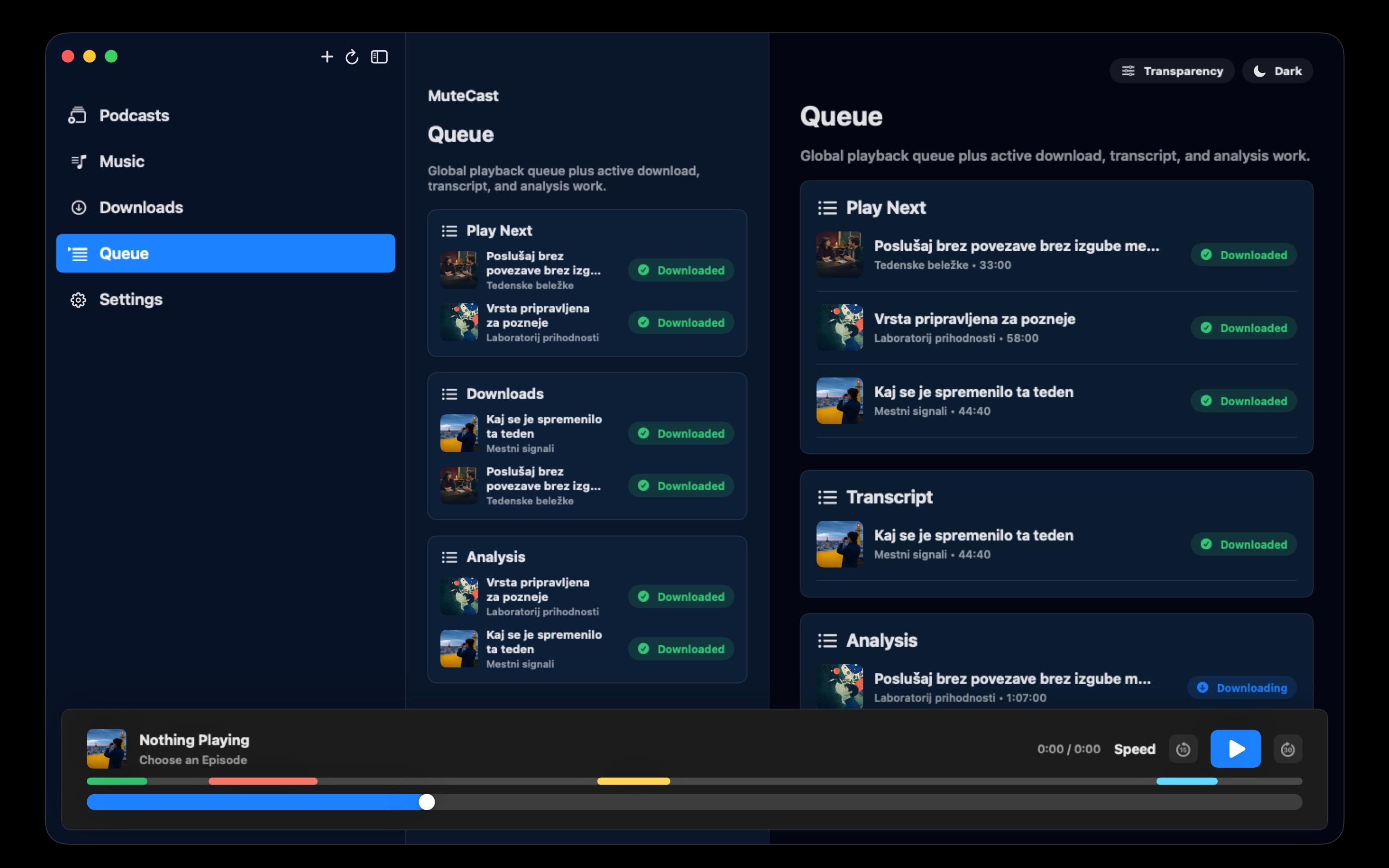Click thumbnail of Tedenske beležke 33:00 episode
1389x868 pixels.
[x=839, y=254]
